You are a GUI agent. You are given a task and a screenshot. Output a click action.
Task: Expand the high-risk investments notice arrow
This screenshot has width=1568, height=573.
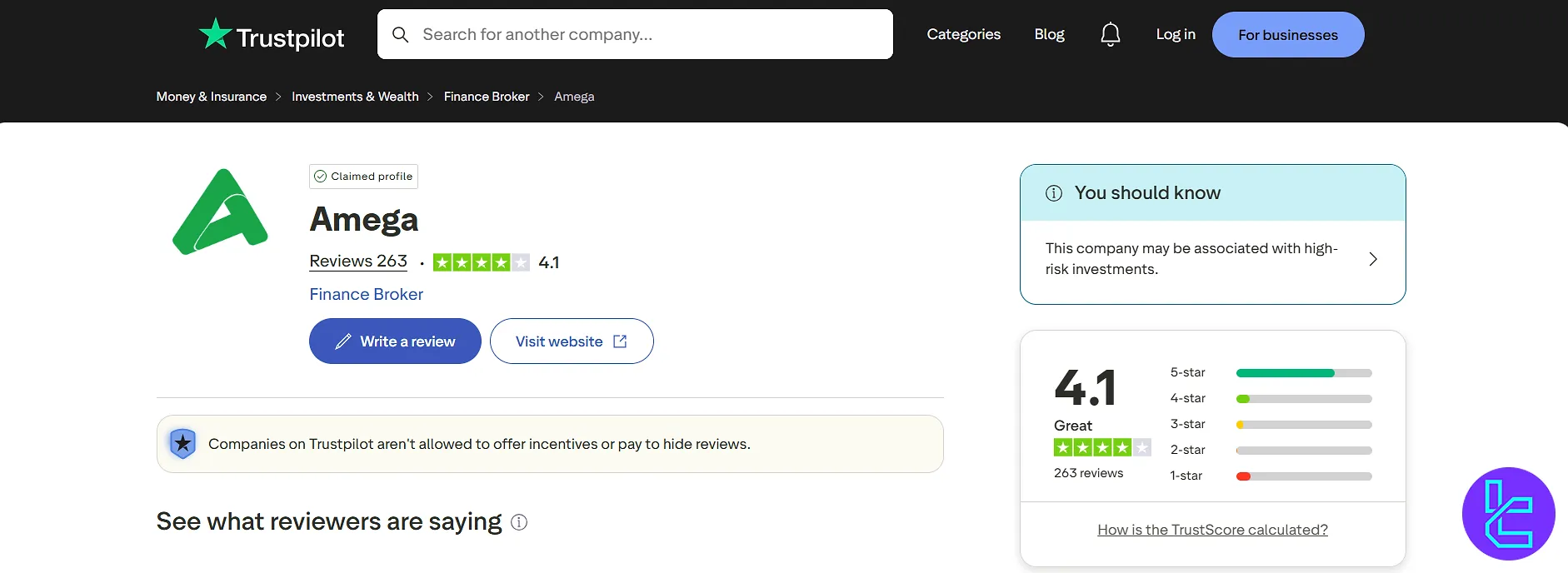1372,259
